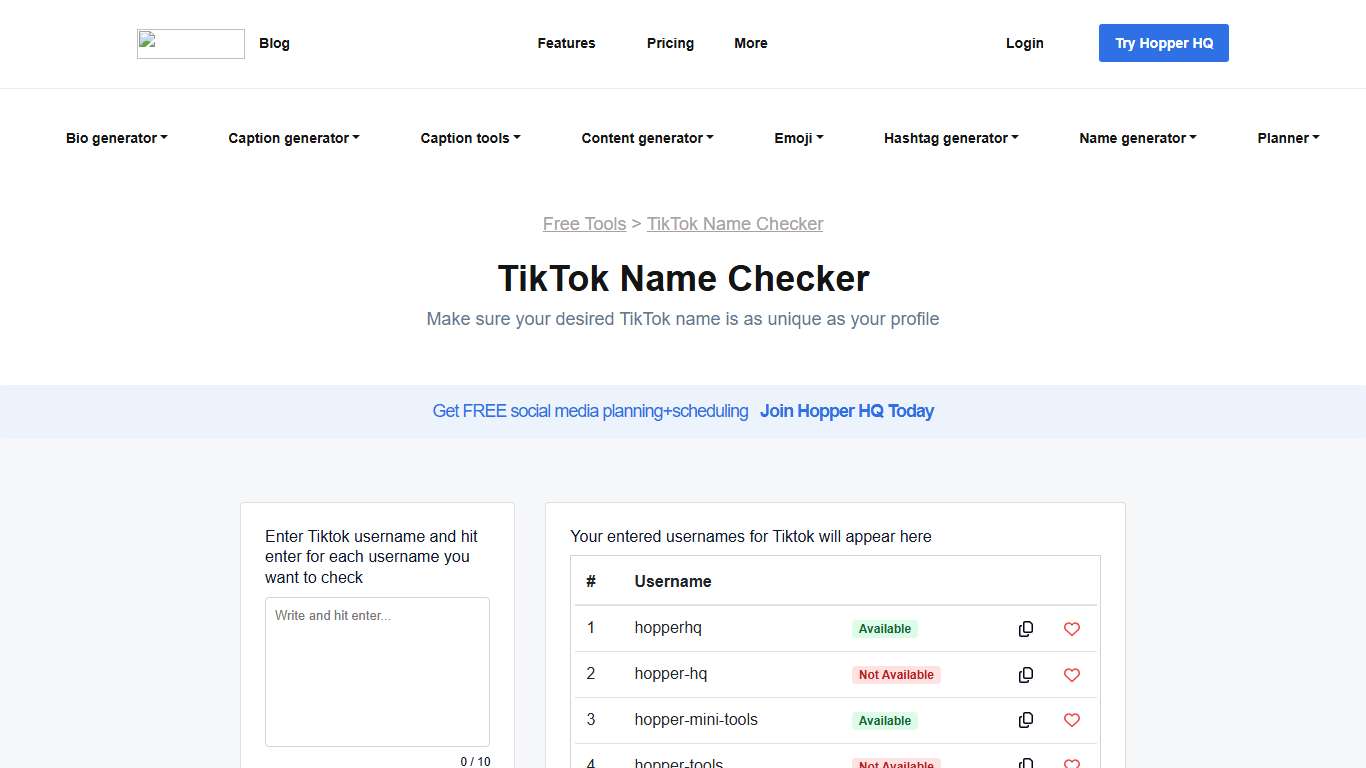Copy the username hopper-tools
1366x768 pixels.
pos(1026,762)
